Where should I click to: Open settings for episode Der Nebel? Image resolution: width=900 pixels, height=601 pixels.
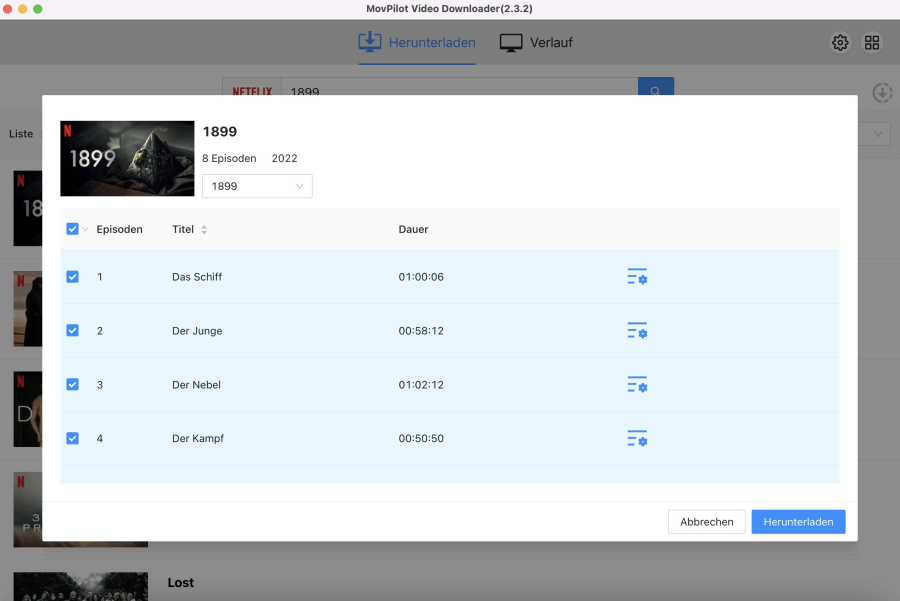click(637, 385)
